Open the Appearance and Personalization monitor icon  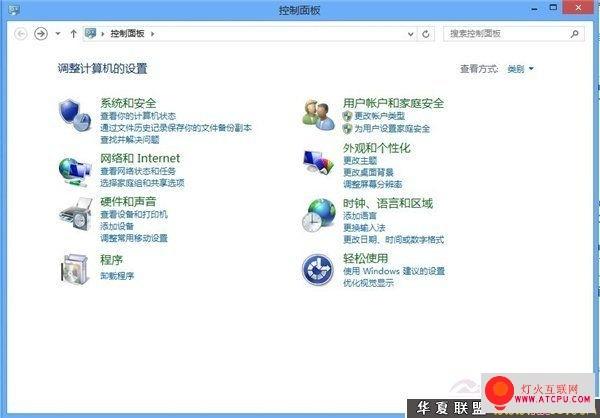(x=318, y=162)
